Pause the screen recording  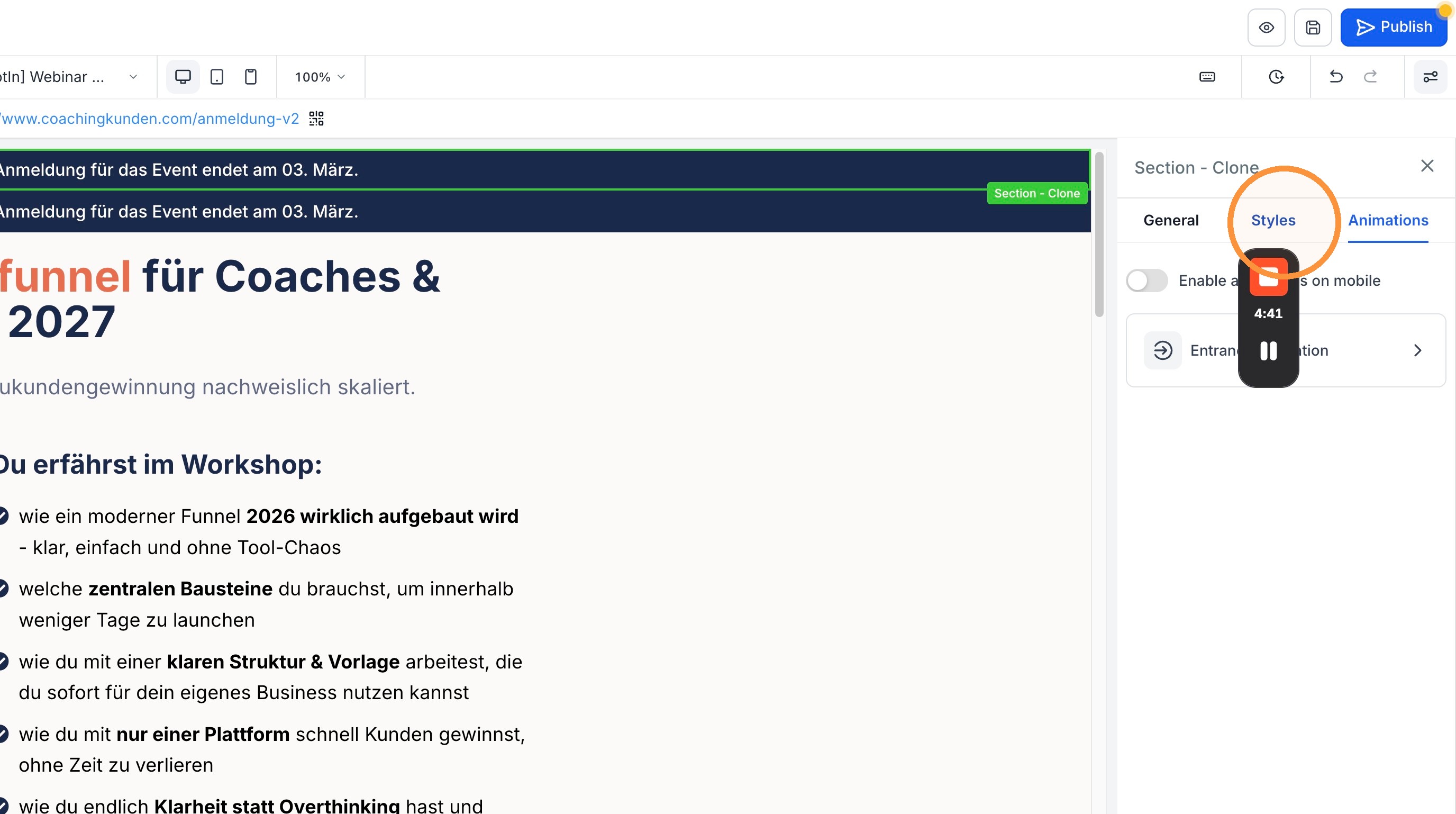pyautogui.click(x=1268, y=351)
